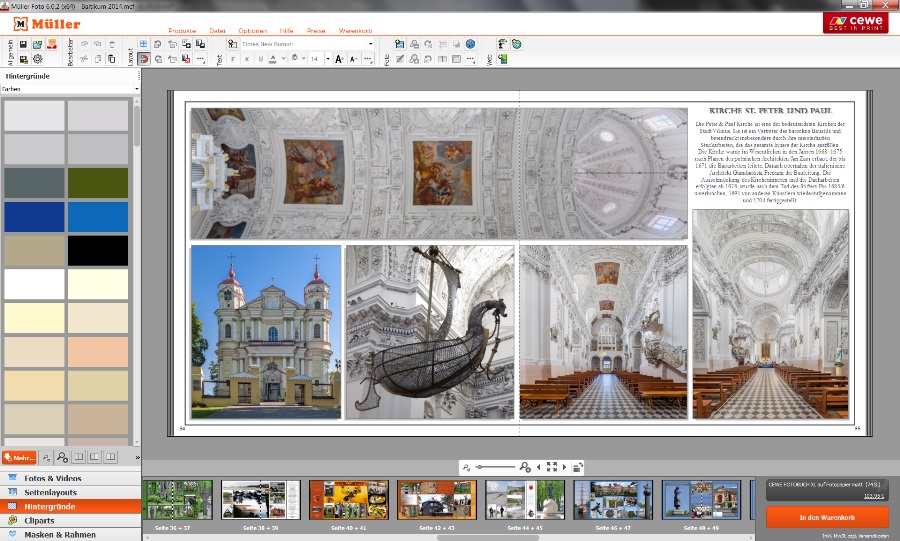Toggle bold text formatting
Viewport: 900px width, 541px height.
[232, 59]
